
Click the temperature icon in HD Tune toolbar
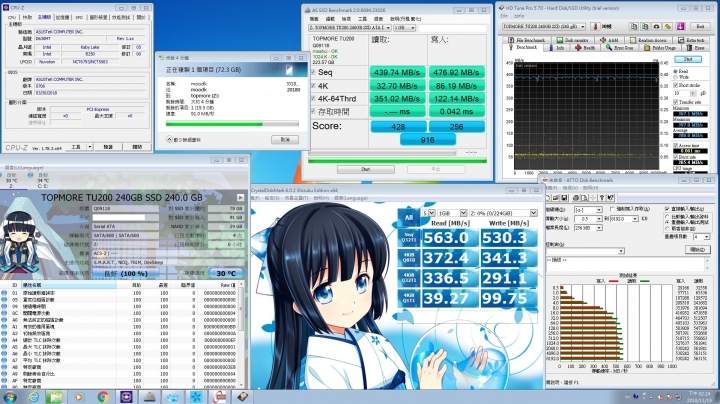point(595,27)
